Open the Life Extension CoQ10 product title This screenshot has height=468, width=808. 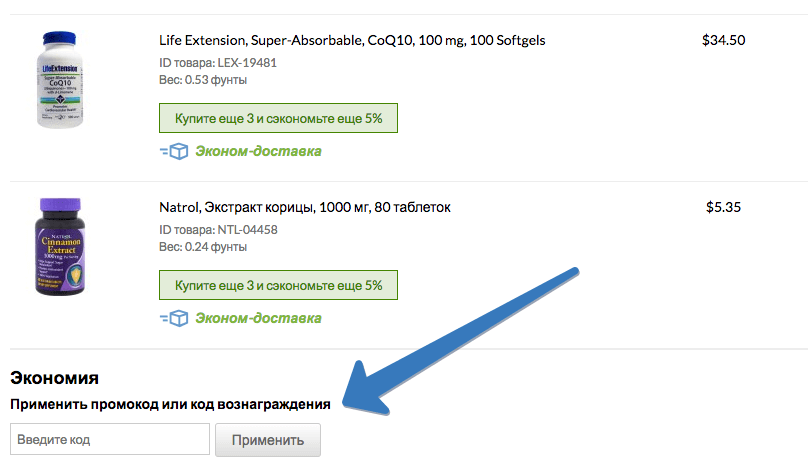pos(352,41)
